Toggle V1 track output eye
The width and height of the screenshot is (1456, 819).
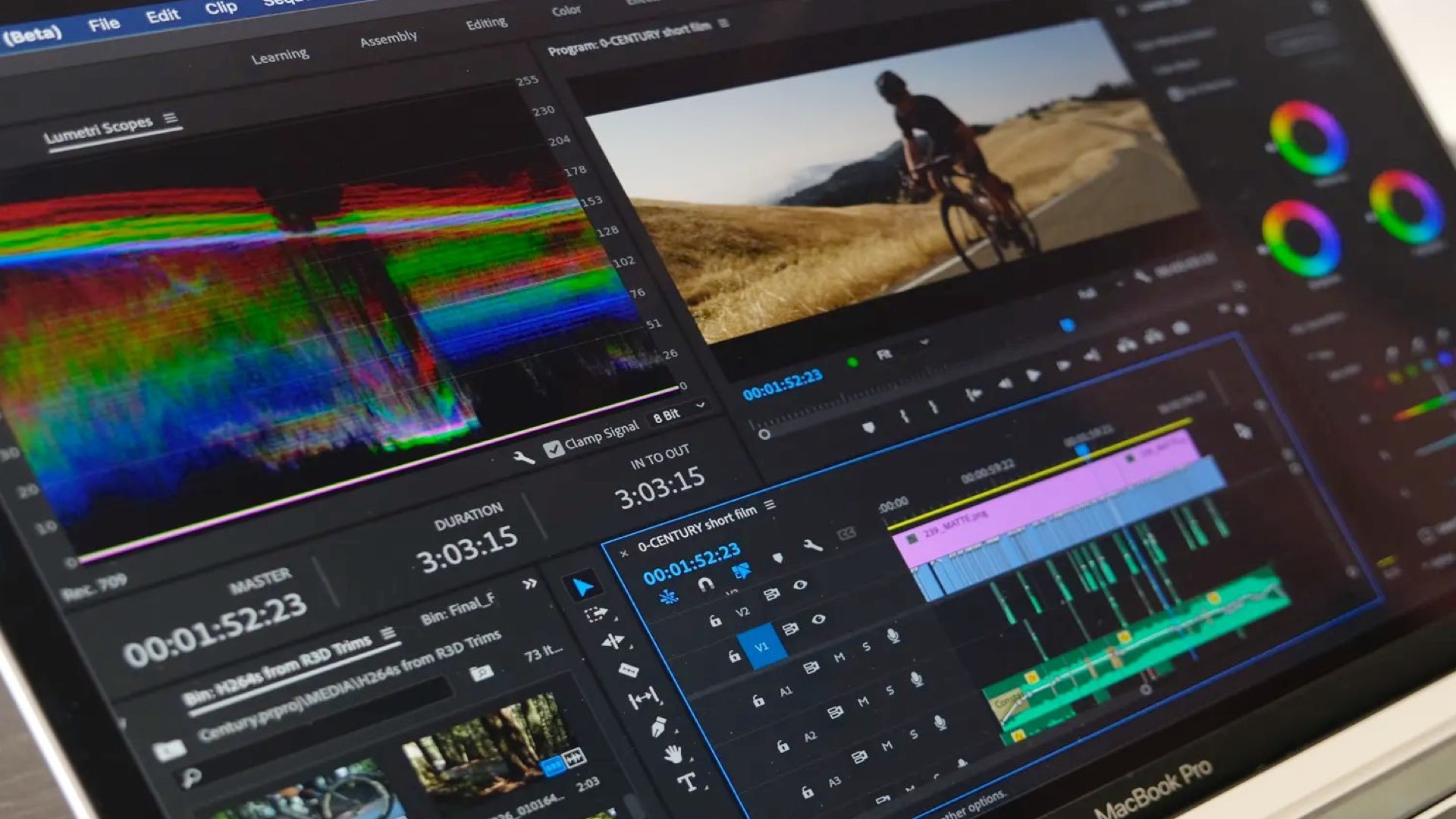818,620
